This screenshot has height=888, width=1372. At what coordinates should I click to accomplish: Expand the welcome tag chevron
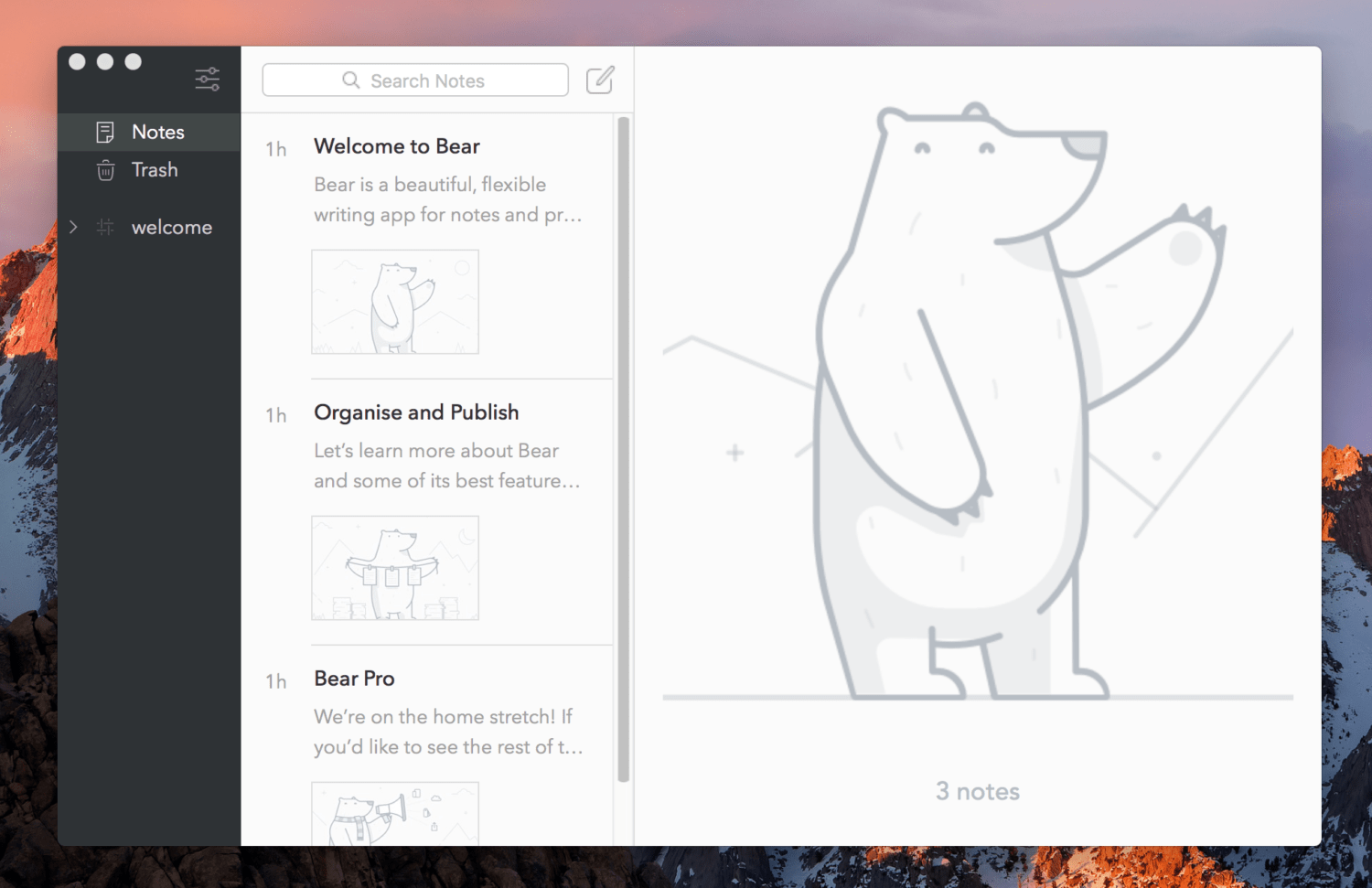click(x=74, y=227)
